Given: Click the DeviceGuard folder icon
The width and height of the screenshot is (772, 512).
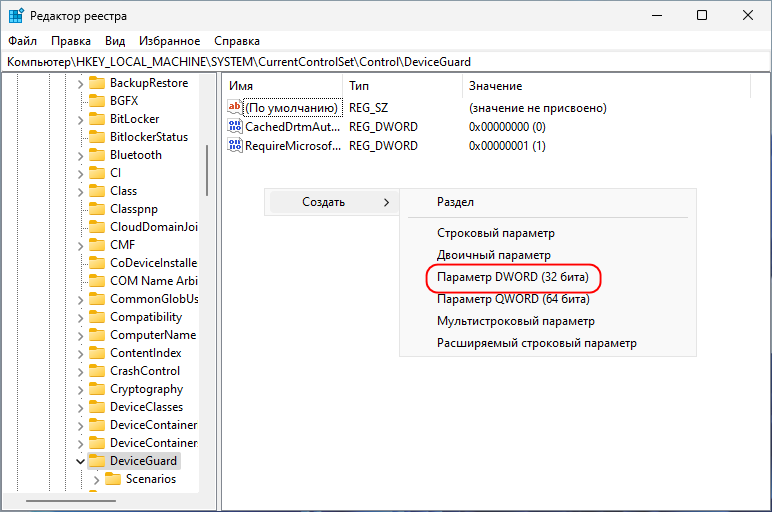Looking at the screenshot, I should (x=97, y=461).
